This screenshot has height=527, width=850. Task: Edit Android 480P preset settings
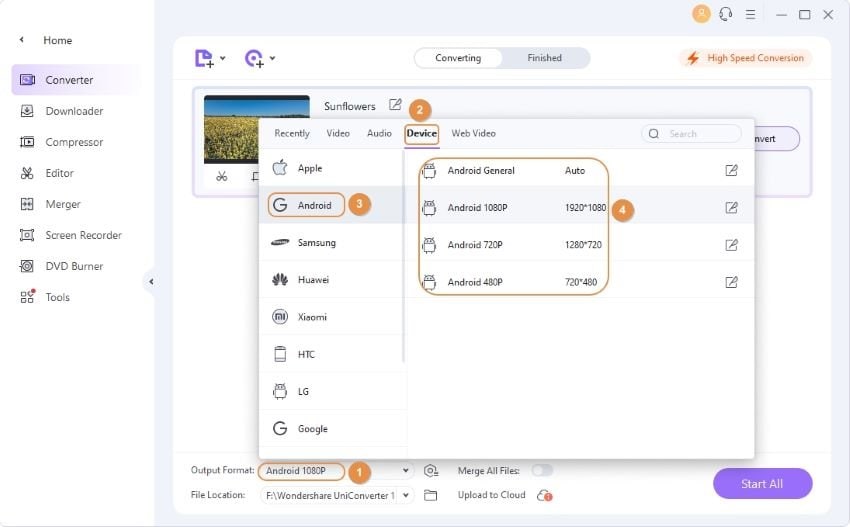[x=731, y=282]
